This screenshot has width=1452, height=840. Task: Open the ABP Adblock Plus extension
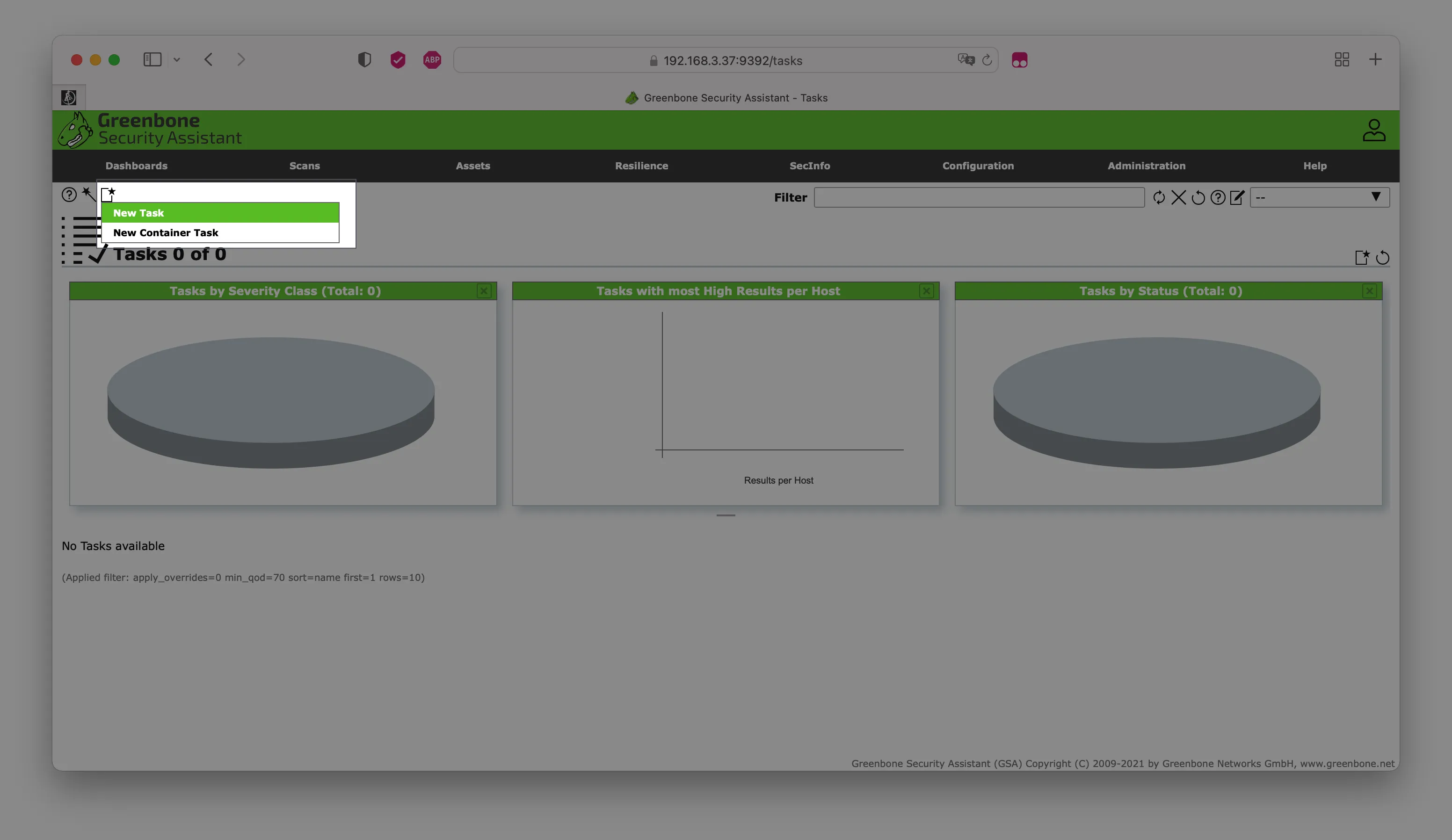point(432,60)
